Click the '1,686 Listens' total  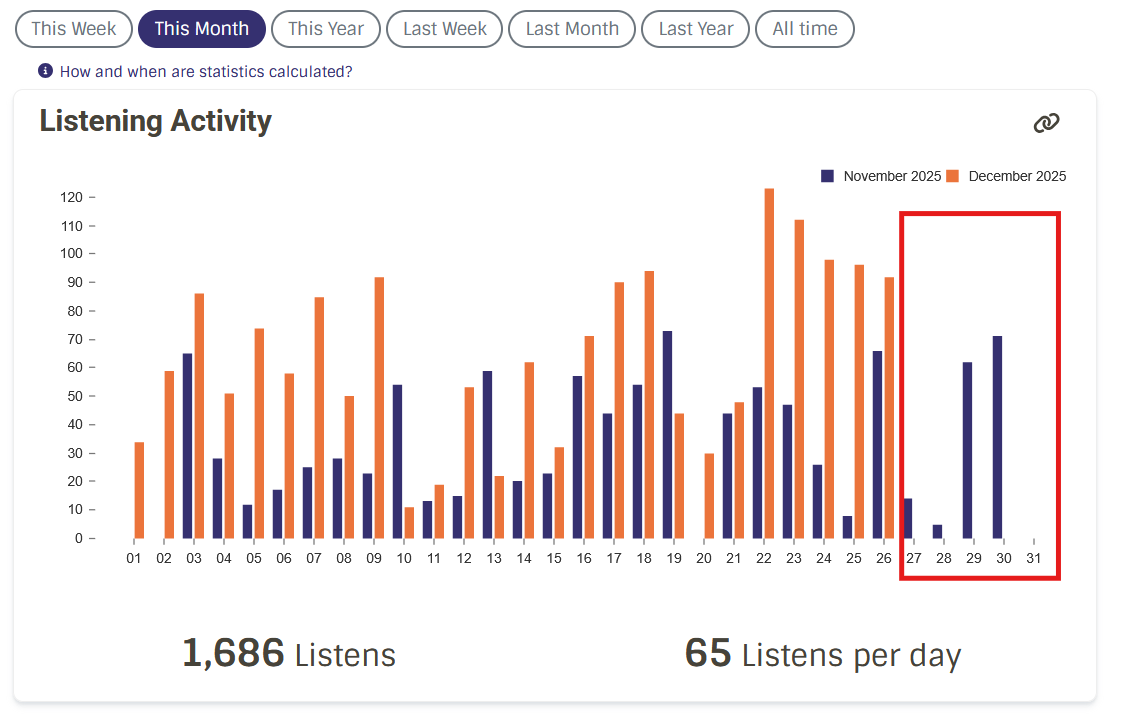(289, 654)
